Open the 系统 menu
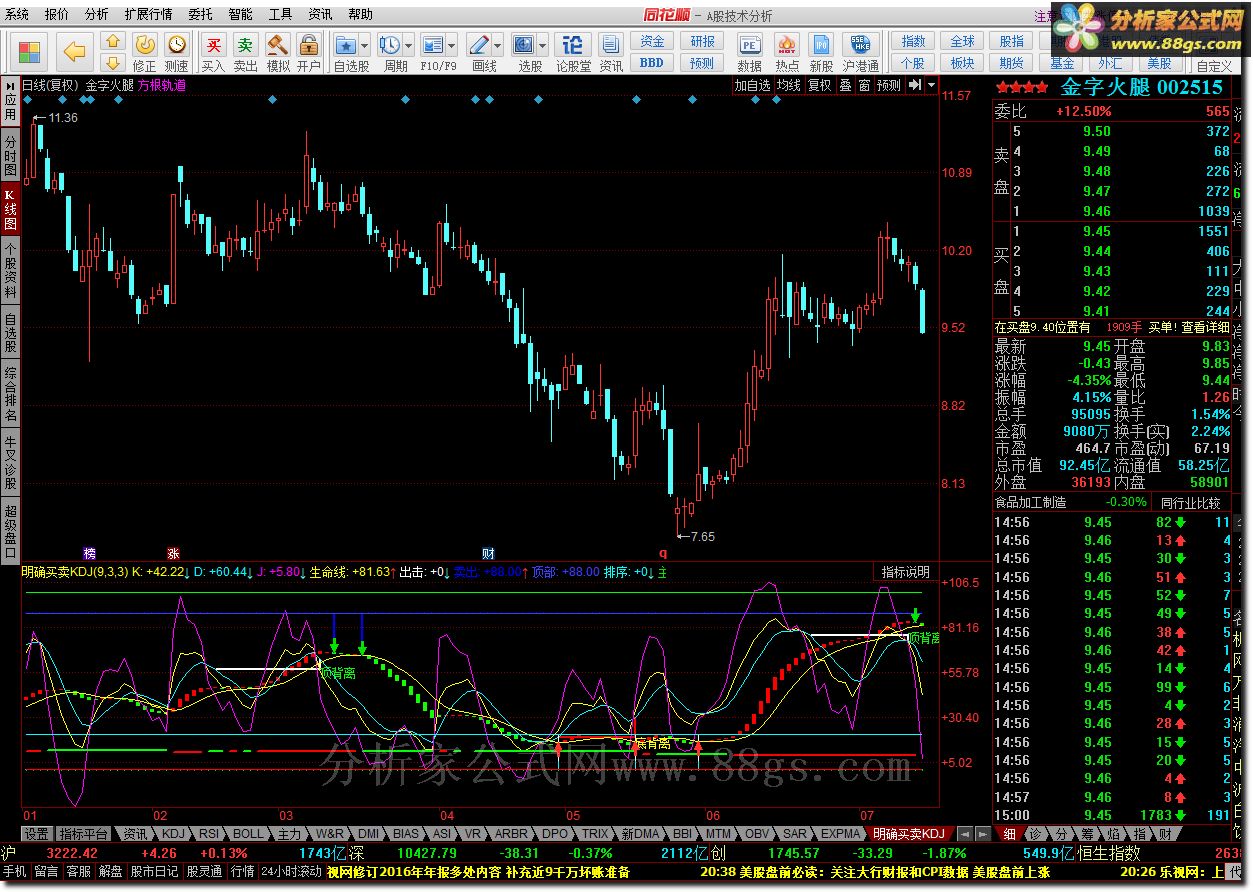The height and width of the screenshot is (892, 1253). [17, 15]
